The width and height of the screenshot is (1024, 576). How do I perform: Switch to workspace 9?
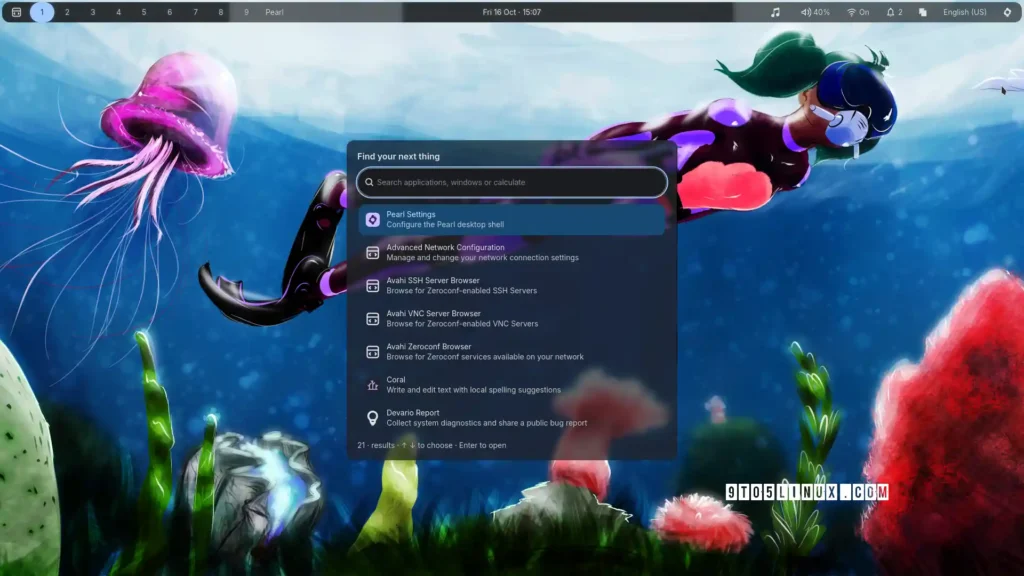(x=246, y=12)
